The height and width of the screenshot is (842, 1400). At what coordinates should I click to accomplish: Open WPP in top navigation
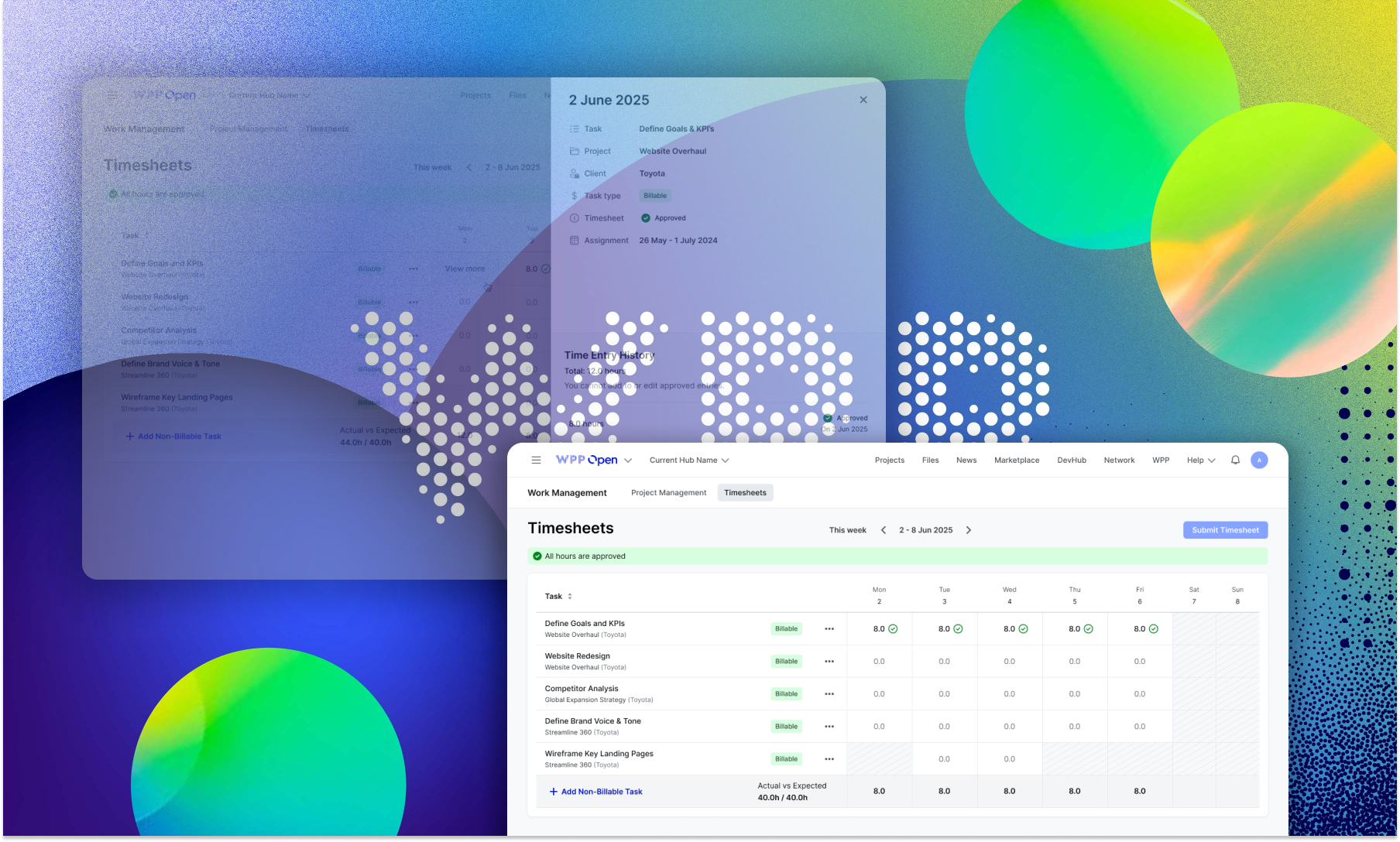point(1161,460)
